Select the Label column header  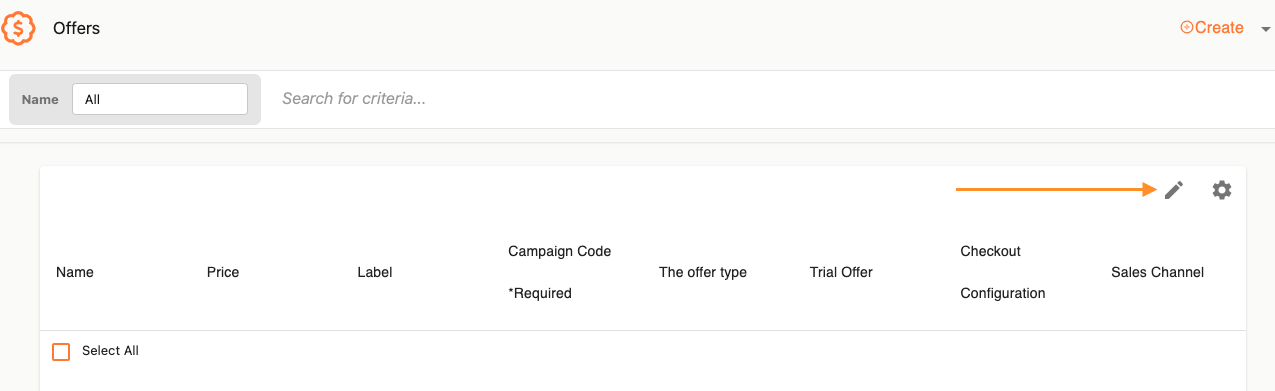coord(375,272)
